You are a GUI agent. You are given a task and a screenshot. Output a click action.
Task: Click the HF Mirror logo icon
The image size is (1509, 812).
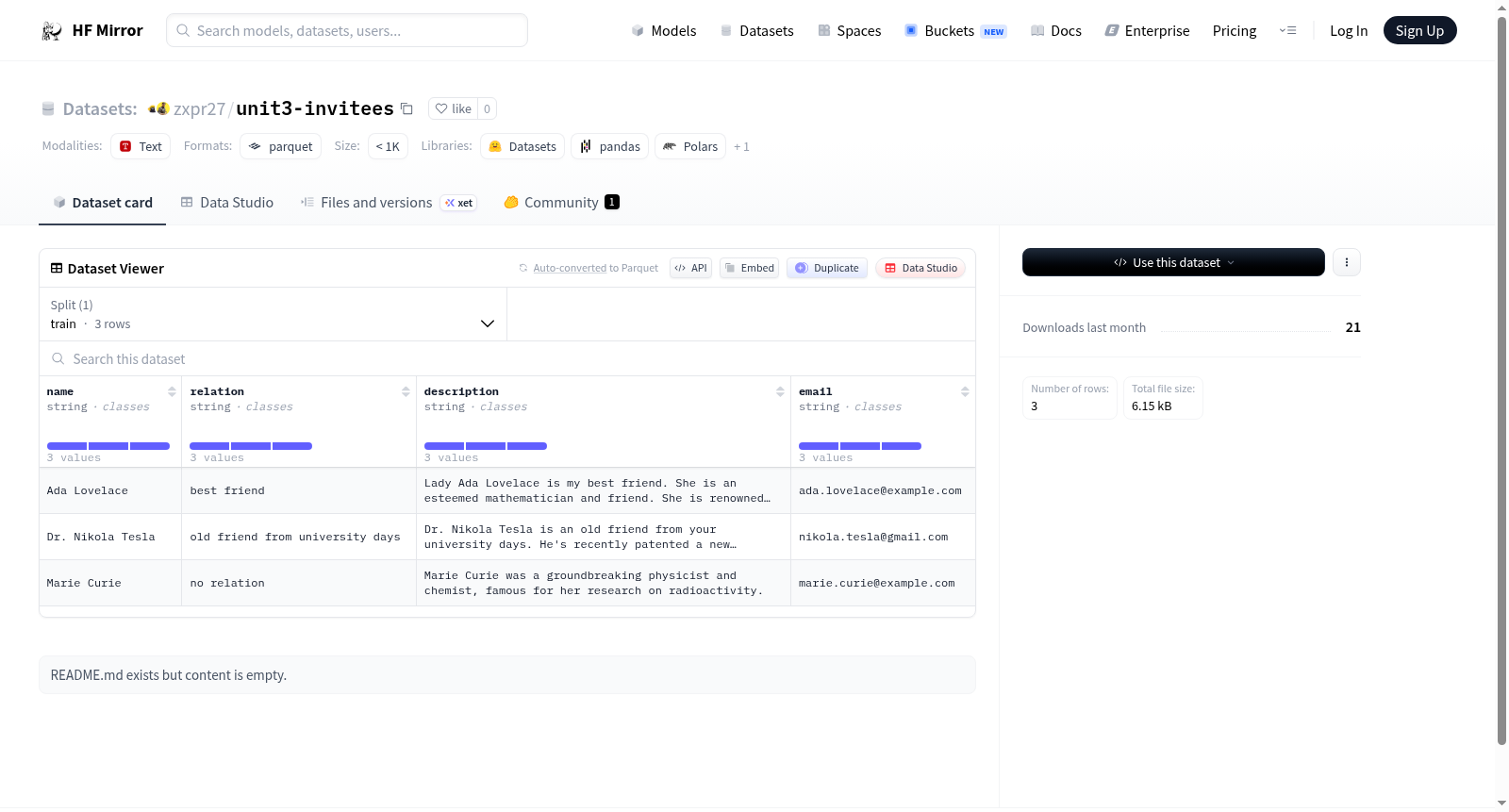point(52,31)
